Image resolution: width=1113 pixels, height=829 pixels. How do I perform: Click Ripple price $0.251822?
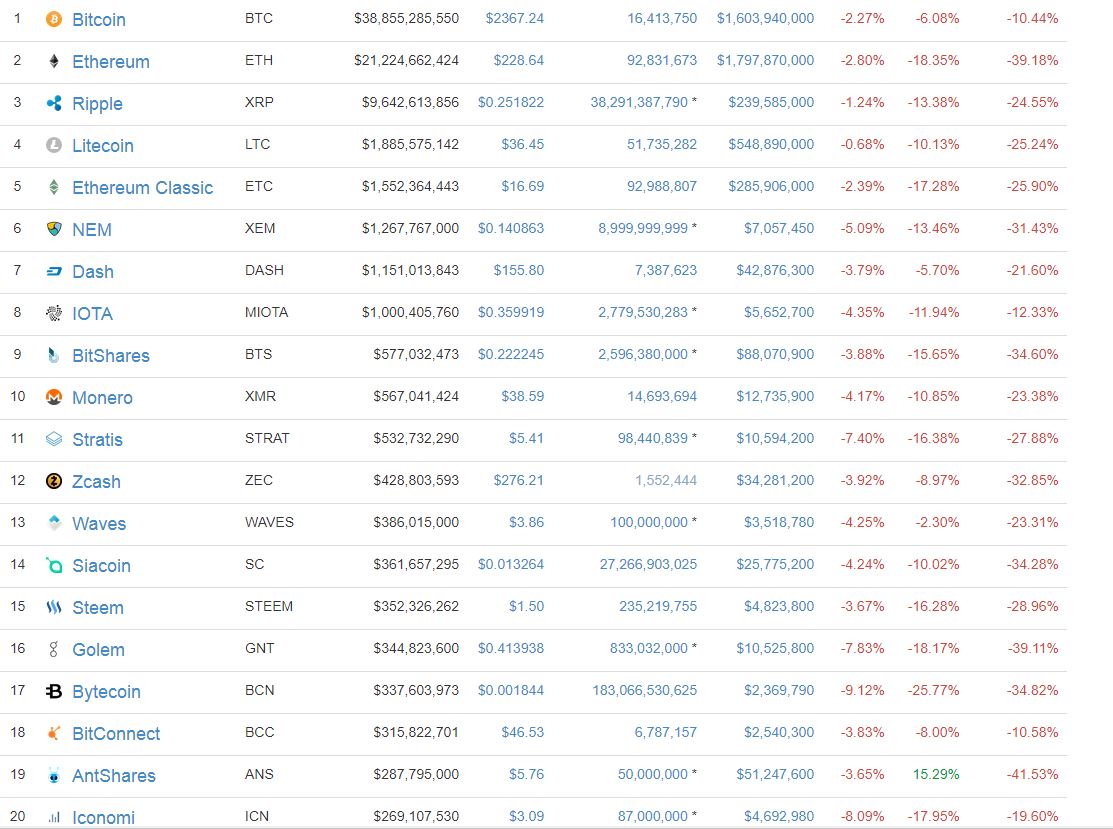[x=511, y=102]
